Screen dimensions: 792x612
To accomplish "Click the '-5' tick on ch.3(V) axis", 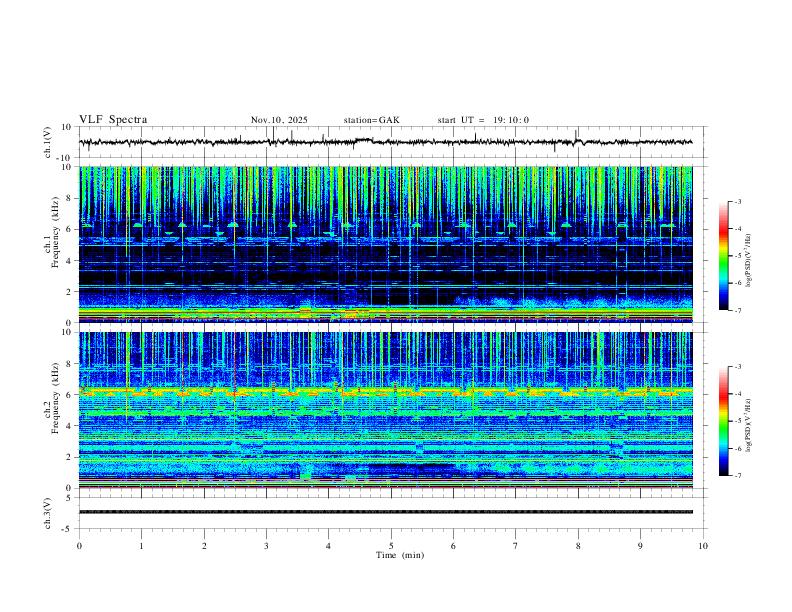I will tap(68, 529).
